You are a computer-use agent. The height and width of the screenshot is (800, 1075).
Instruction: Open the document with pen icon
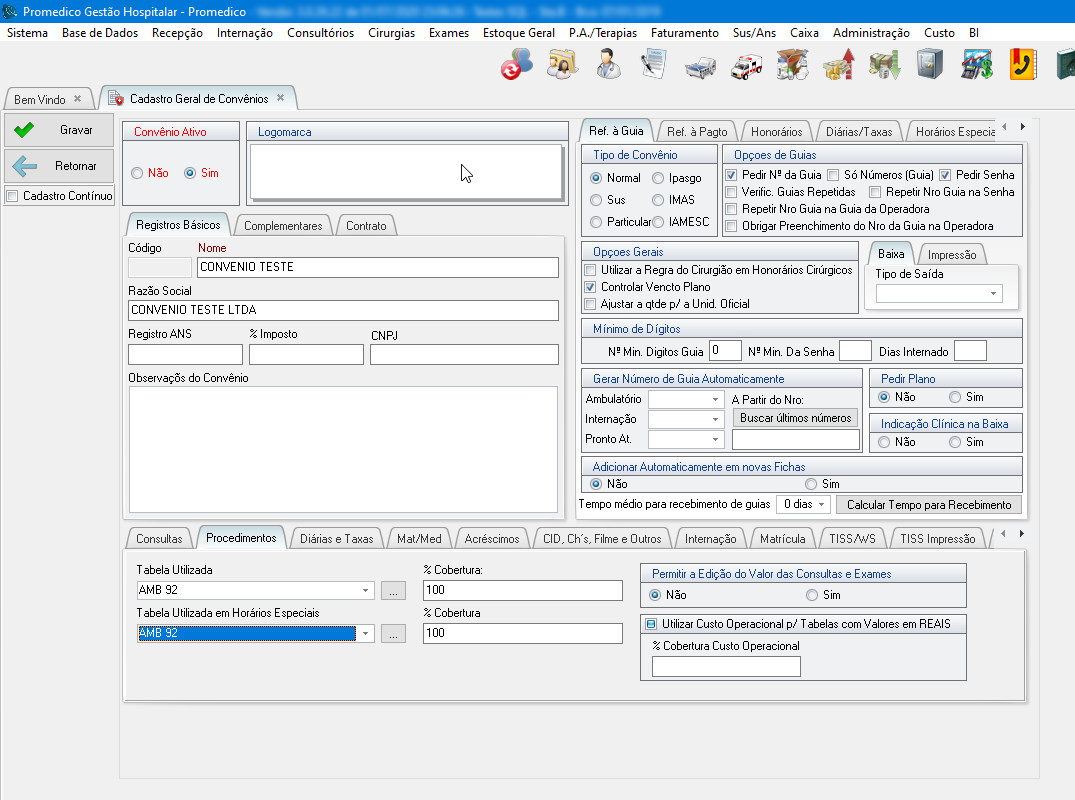654,65
